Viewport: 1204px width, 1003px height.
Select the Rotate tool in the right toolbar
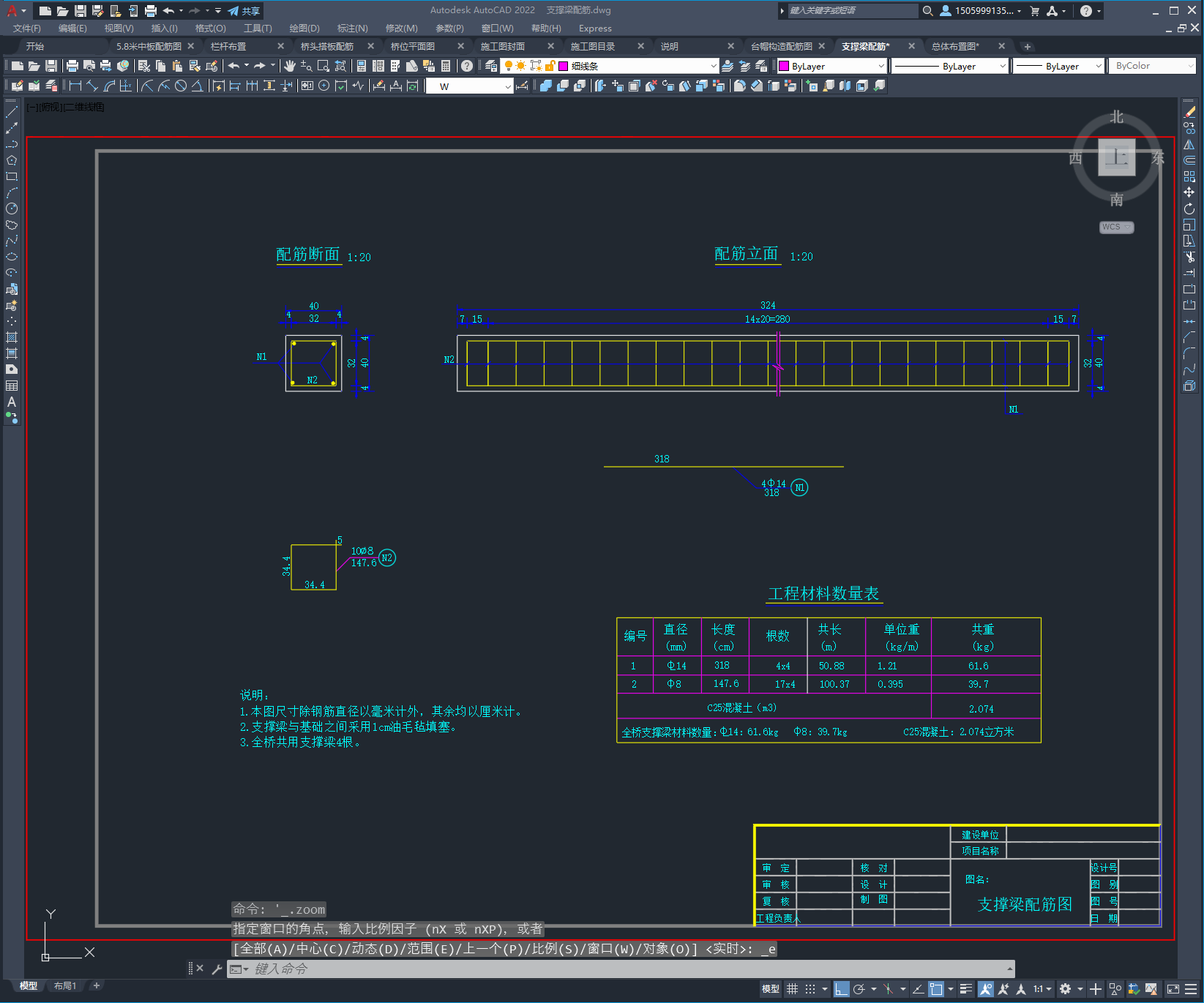click(x=1189, y=209)
